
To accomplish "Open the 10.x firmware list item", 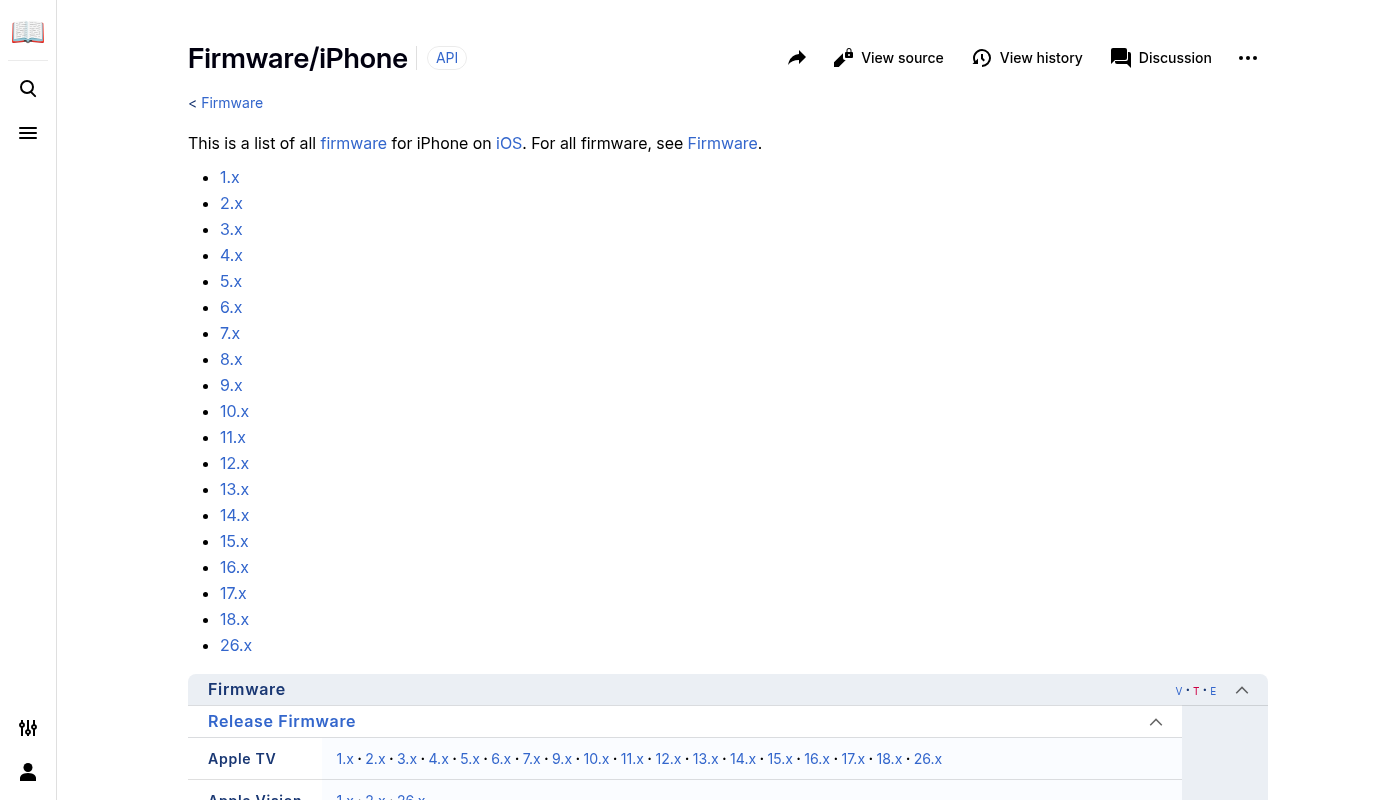I will [x=234, y=411].
